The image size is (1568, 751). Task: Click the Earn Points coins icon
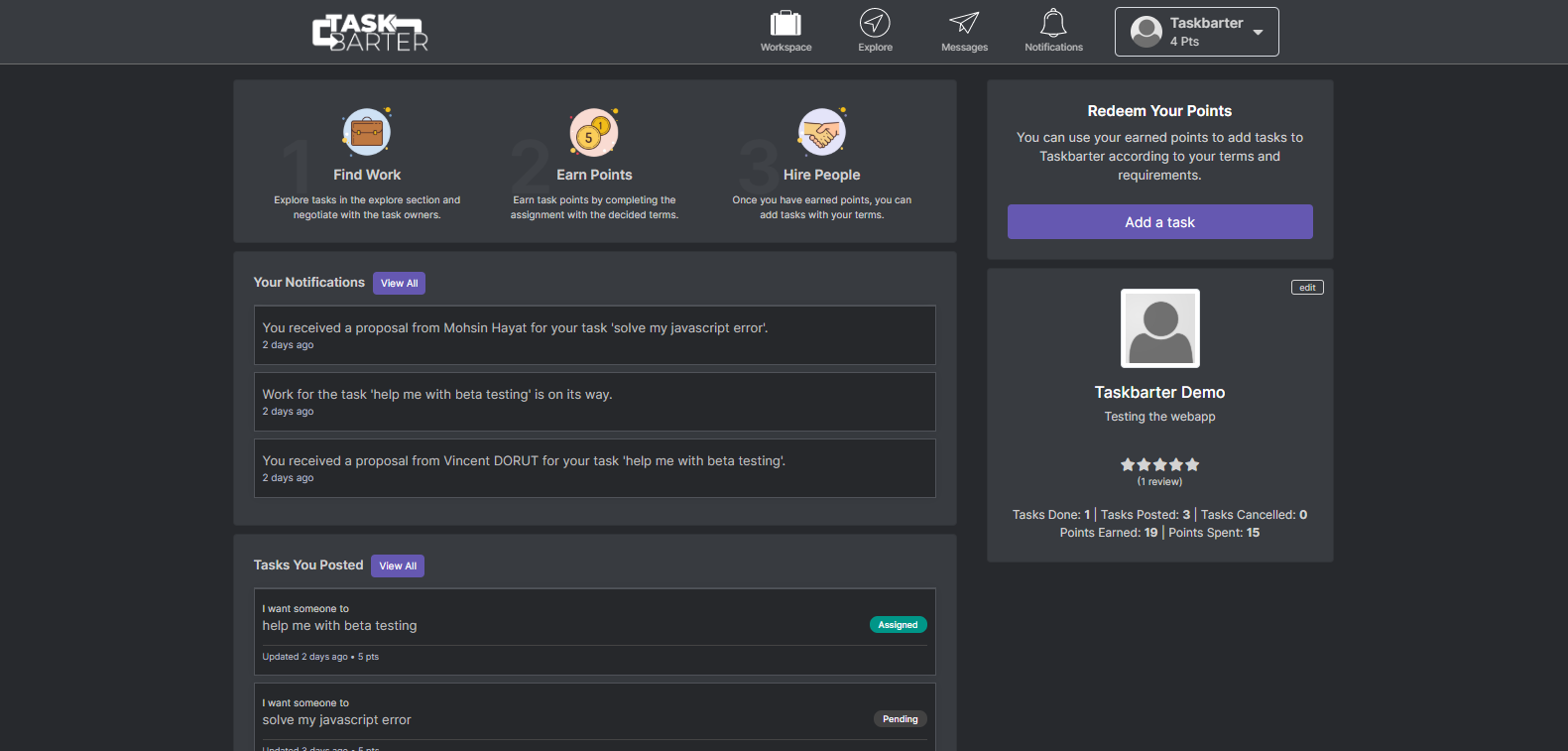(594, 132)
